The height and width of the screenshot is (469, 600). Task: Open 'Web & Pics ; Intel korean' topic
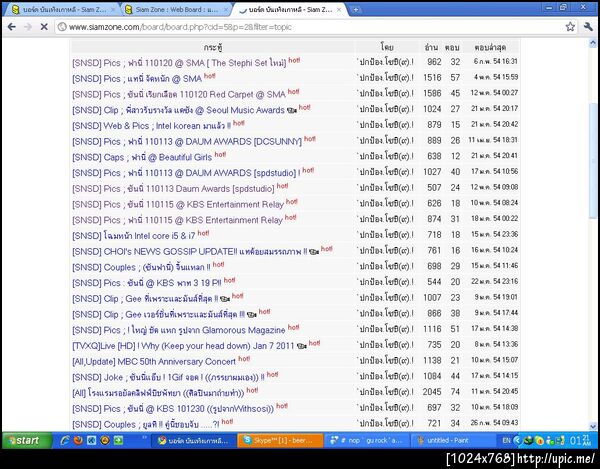point(152,126)
